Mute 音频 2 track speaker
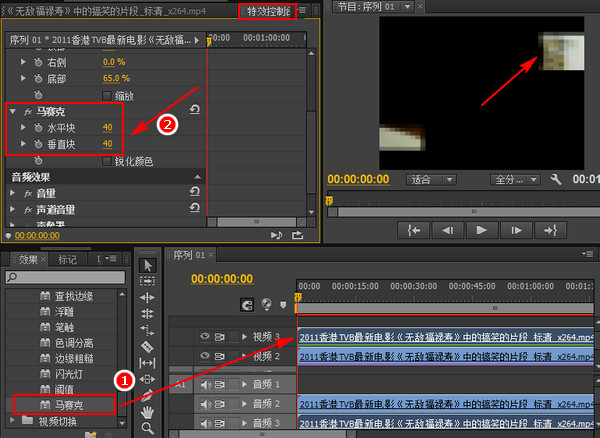600x438 pixels. click(x=205, y=404)
